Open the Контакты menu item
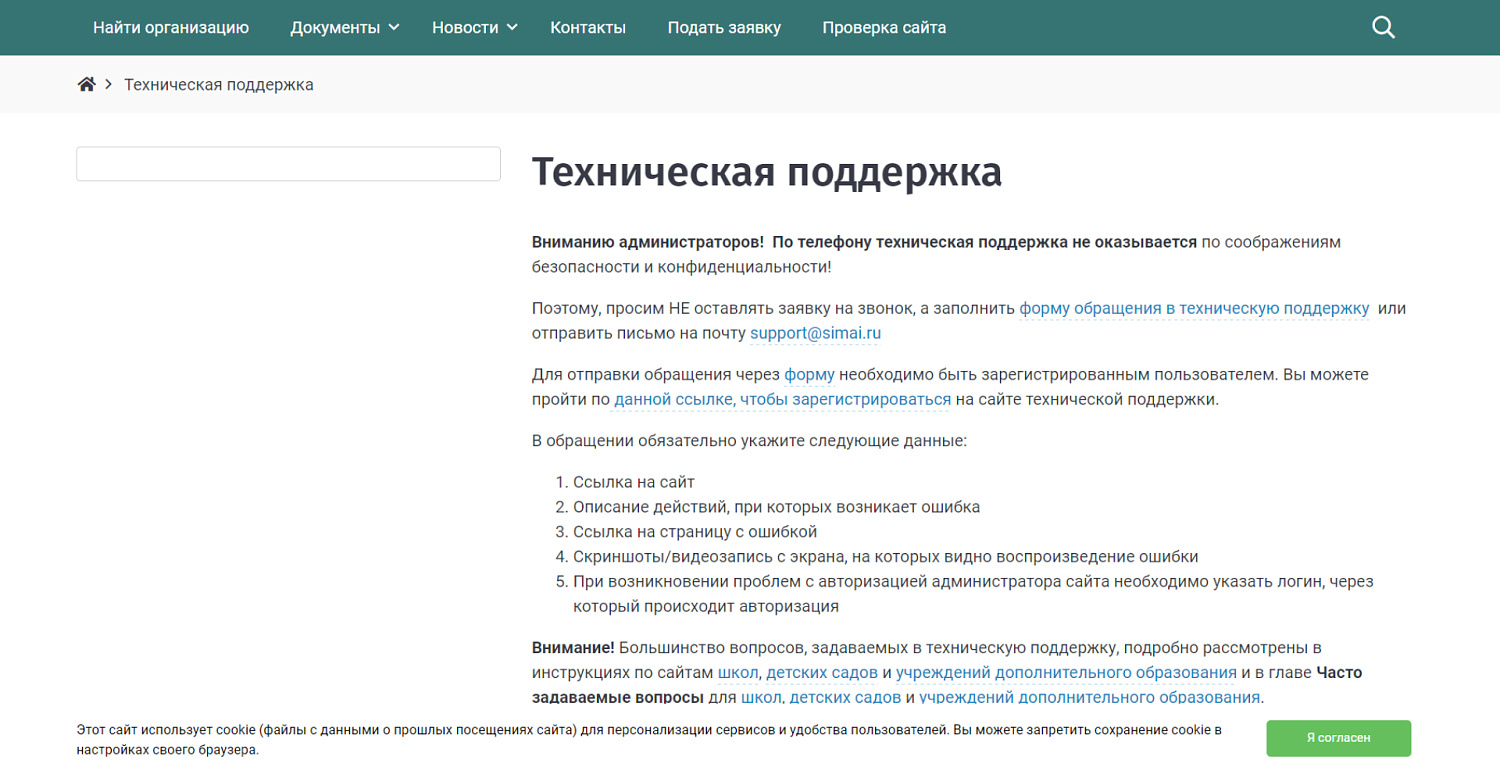 (588, 28)
